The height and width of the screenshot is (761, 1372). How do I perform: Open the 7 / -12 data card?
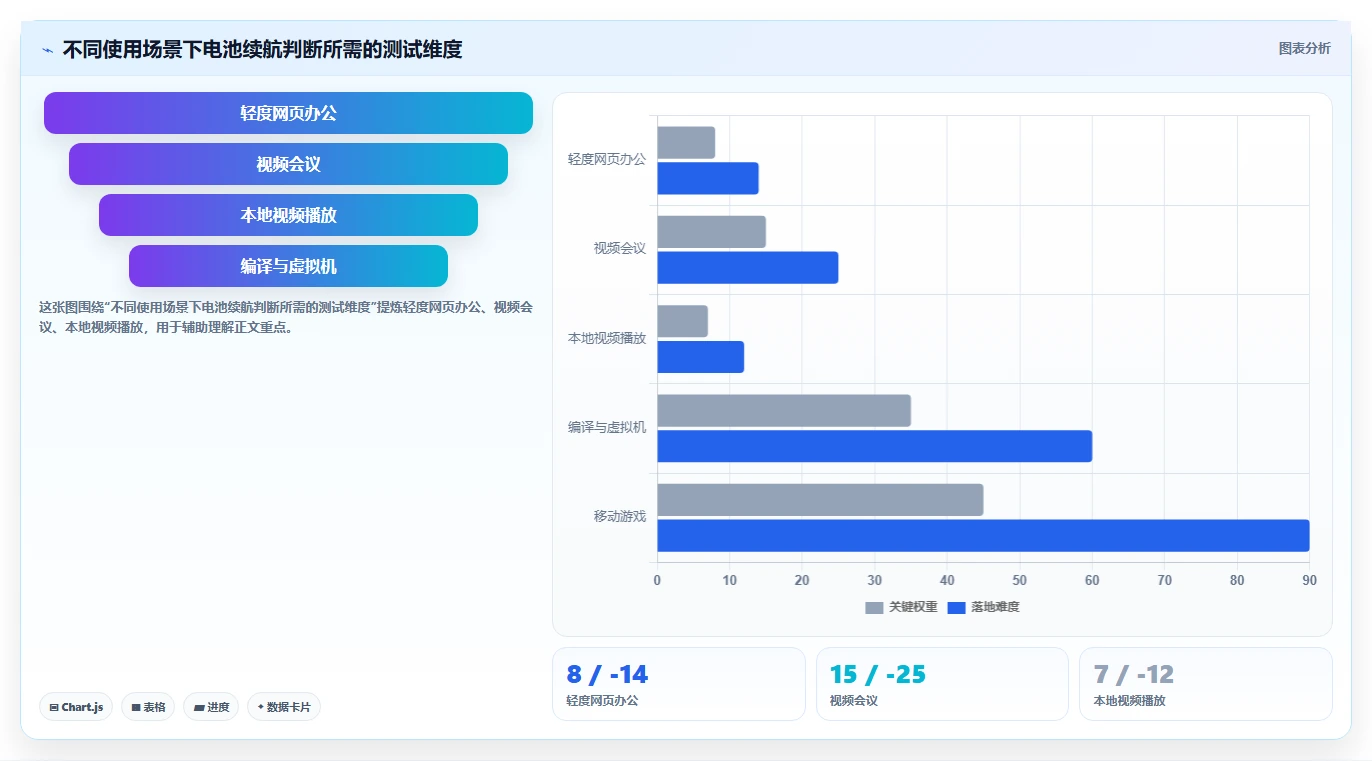(x=1206, y=684)
